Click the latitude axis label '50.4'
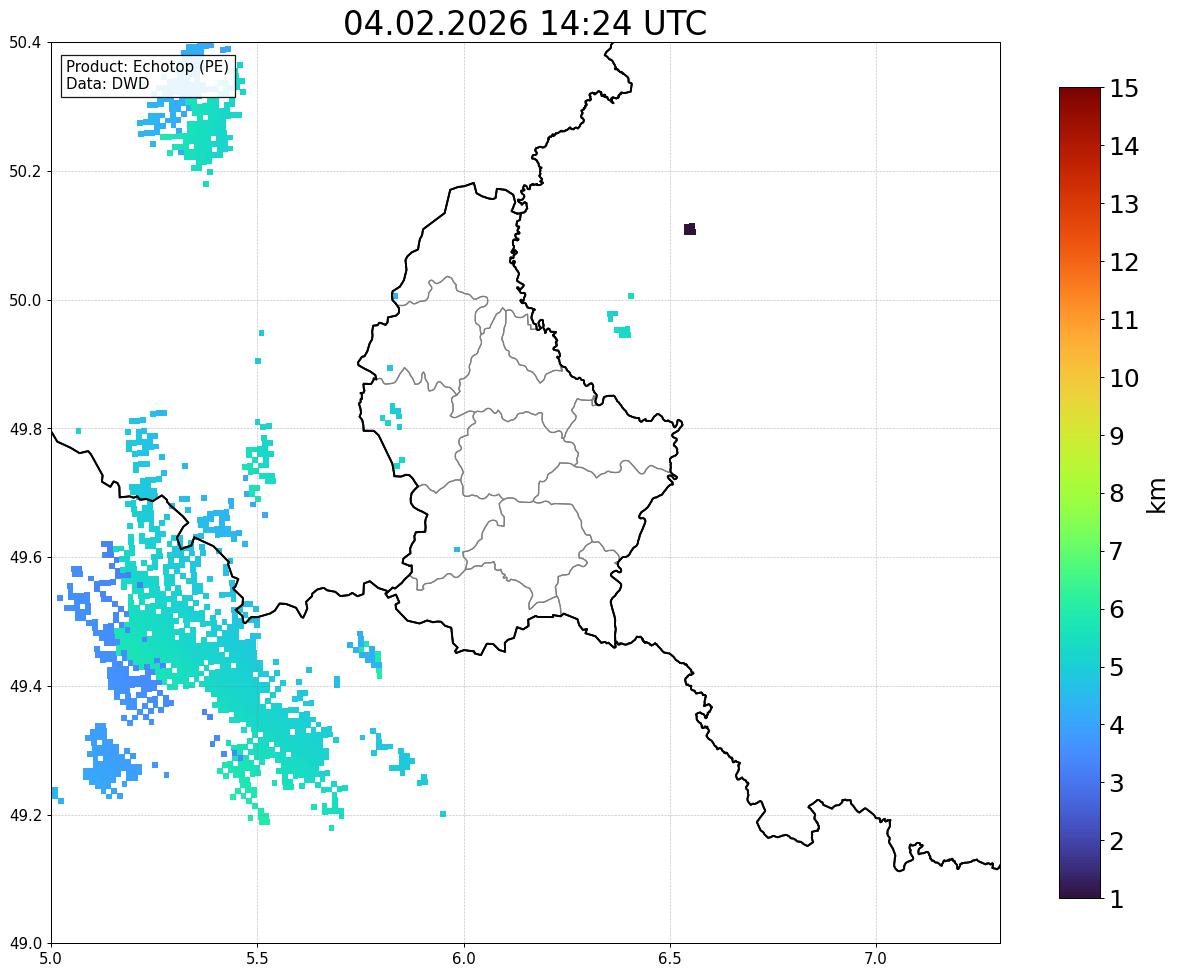 [x=25, y=43]
